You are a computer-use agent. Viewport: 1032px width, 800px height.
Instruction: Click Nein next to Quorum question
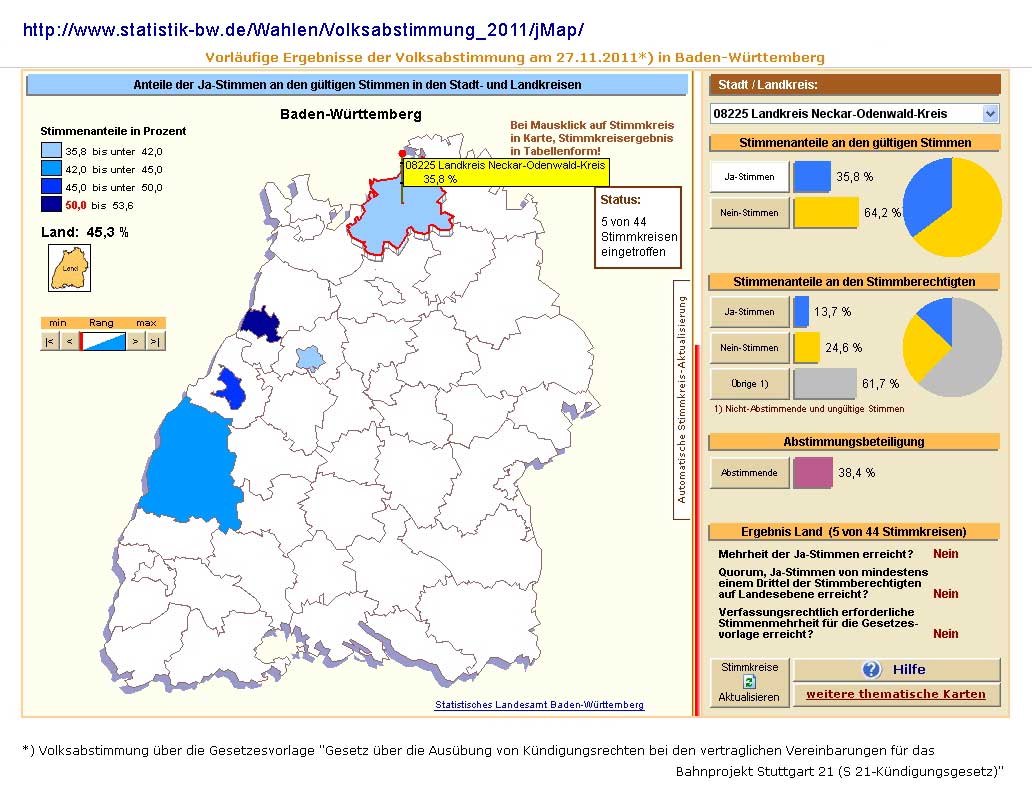(945, 594)
